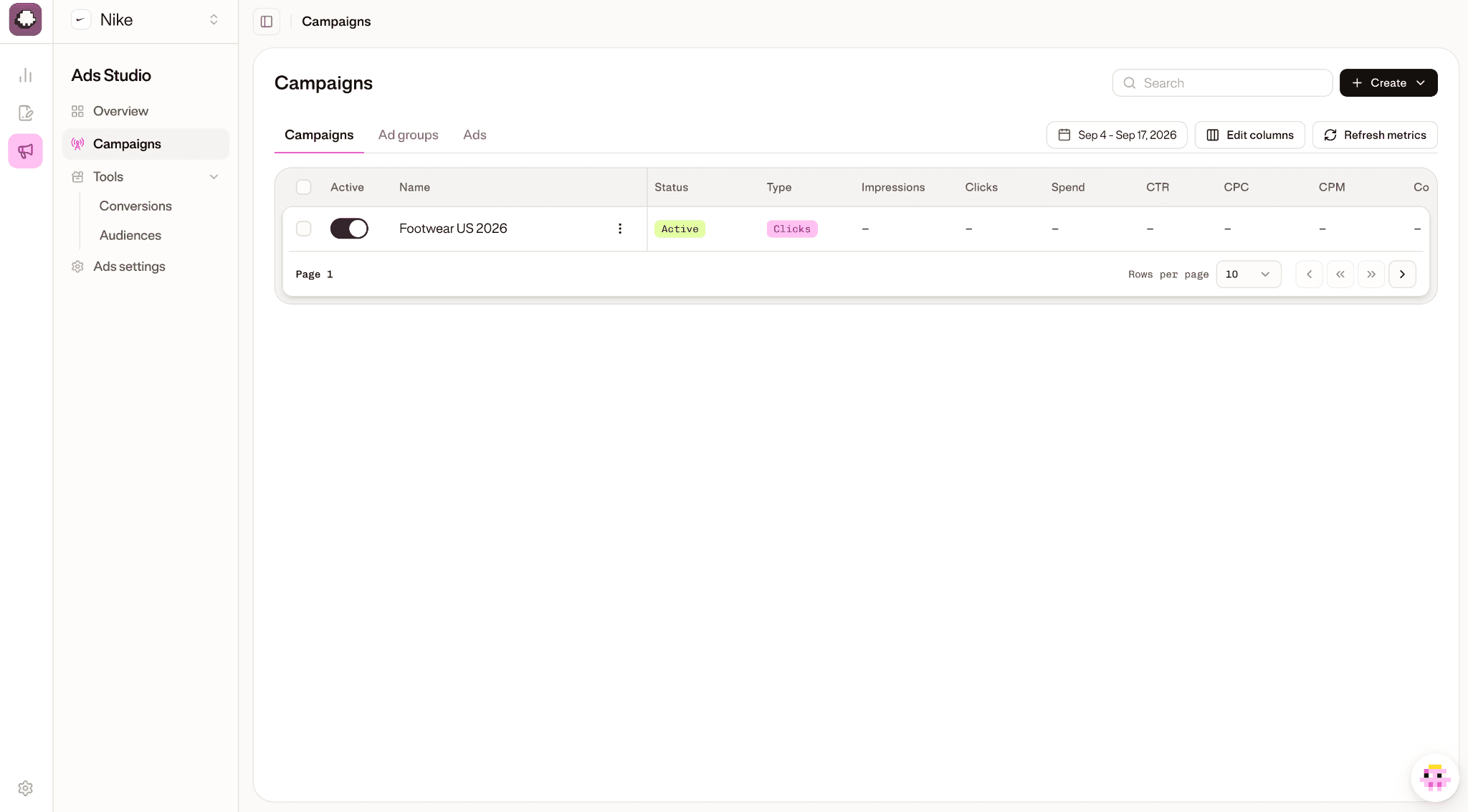Click the Nike swoosh brand logo
Viewport: 1468px width, 812px height.
[81, 20]
